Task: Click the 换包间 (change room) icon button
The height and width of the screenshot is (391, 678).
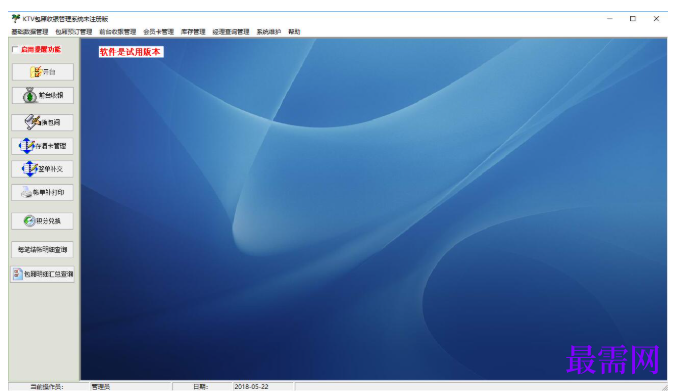Action: 43,122
